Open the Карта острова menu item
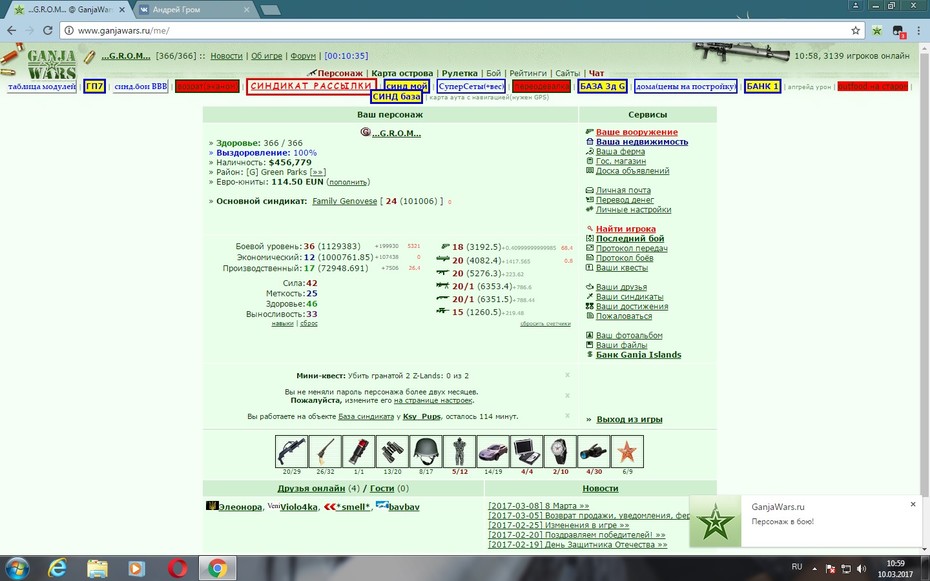The image size is (930, 581). [x=402, y=74]
